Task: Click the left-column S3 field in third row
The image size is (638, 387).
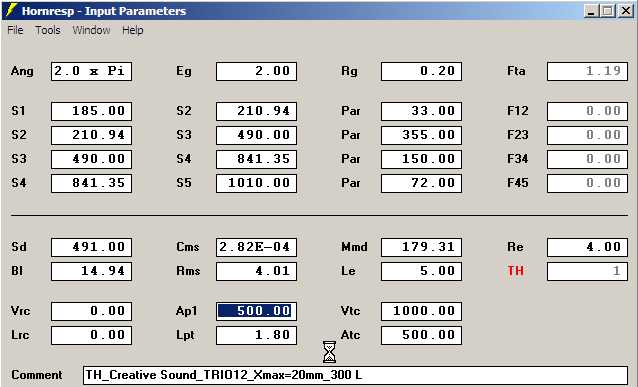Action: 92,159
